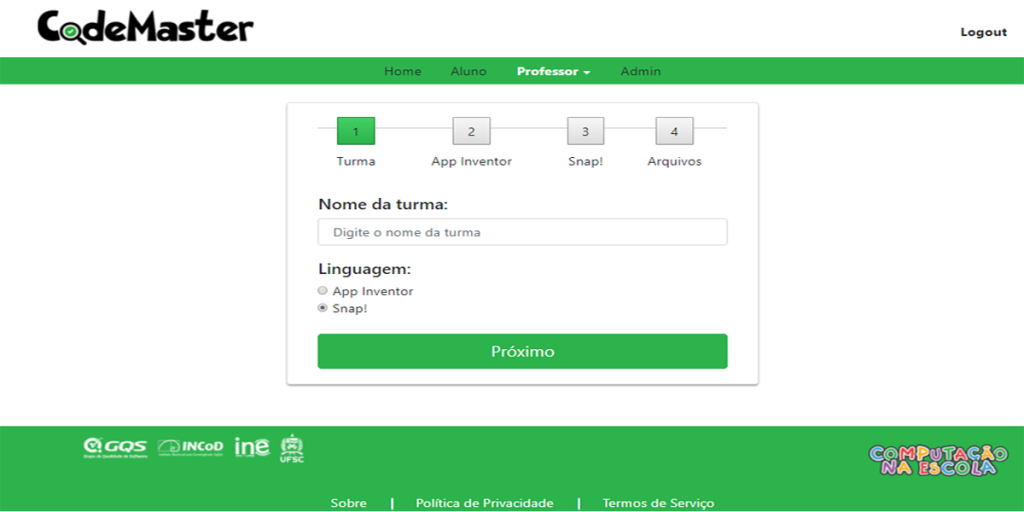Click the 'Nome da turma:' label

383,204
